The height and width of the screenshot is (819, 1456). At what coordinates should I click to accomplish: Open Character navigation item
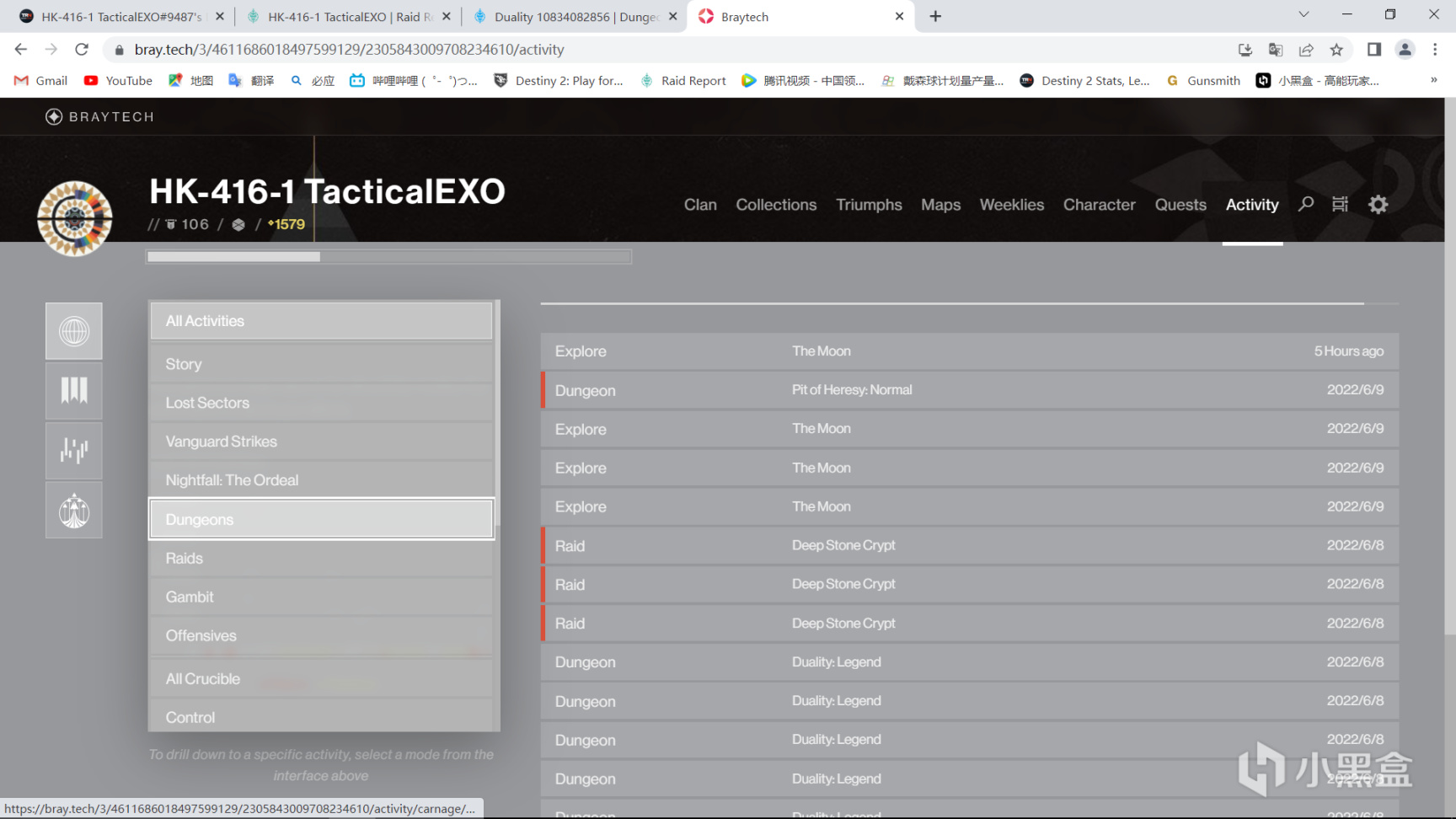1099,205
